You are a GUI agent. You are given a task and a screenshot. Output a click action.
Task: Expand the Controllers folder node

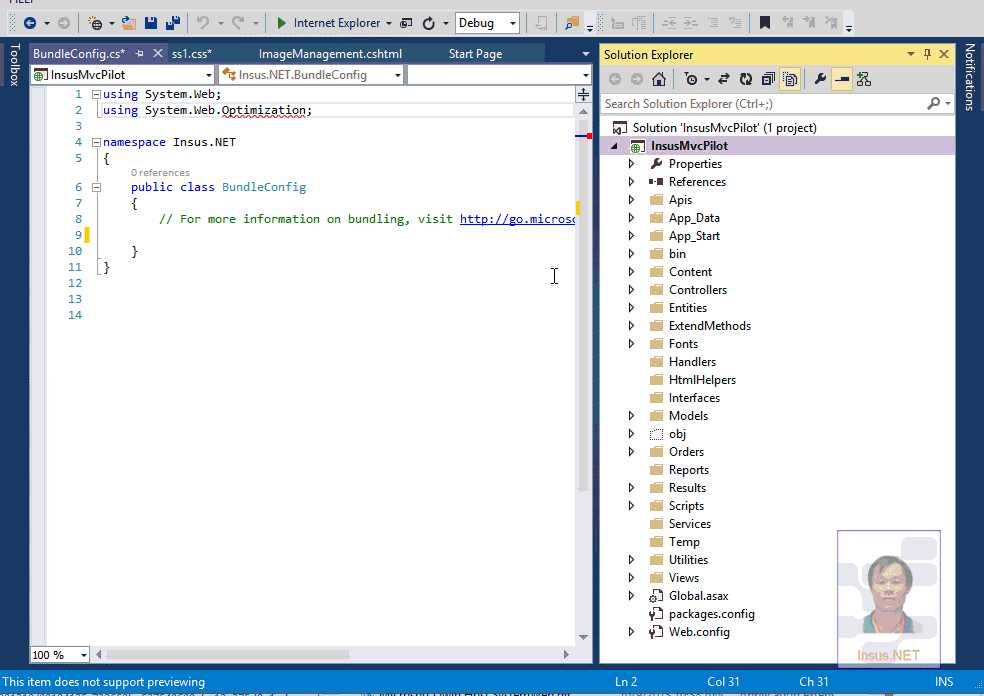point(631,290)
